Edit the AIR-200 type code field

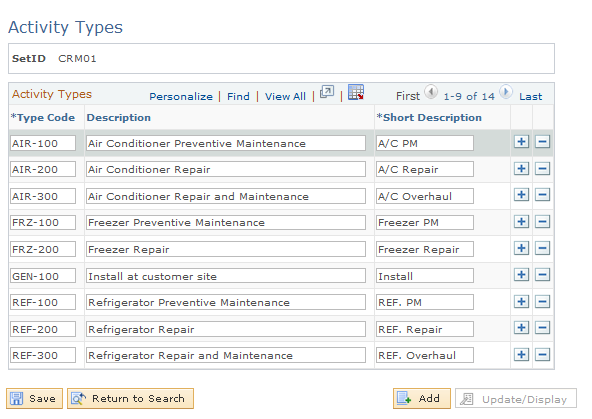[x=43, y=169]
